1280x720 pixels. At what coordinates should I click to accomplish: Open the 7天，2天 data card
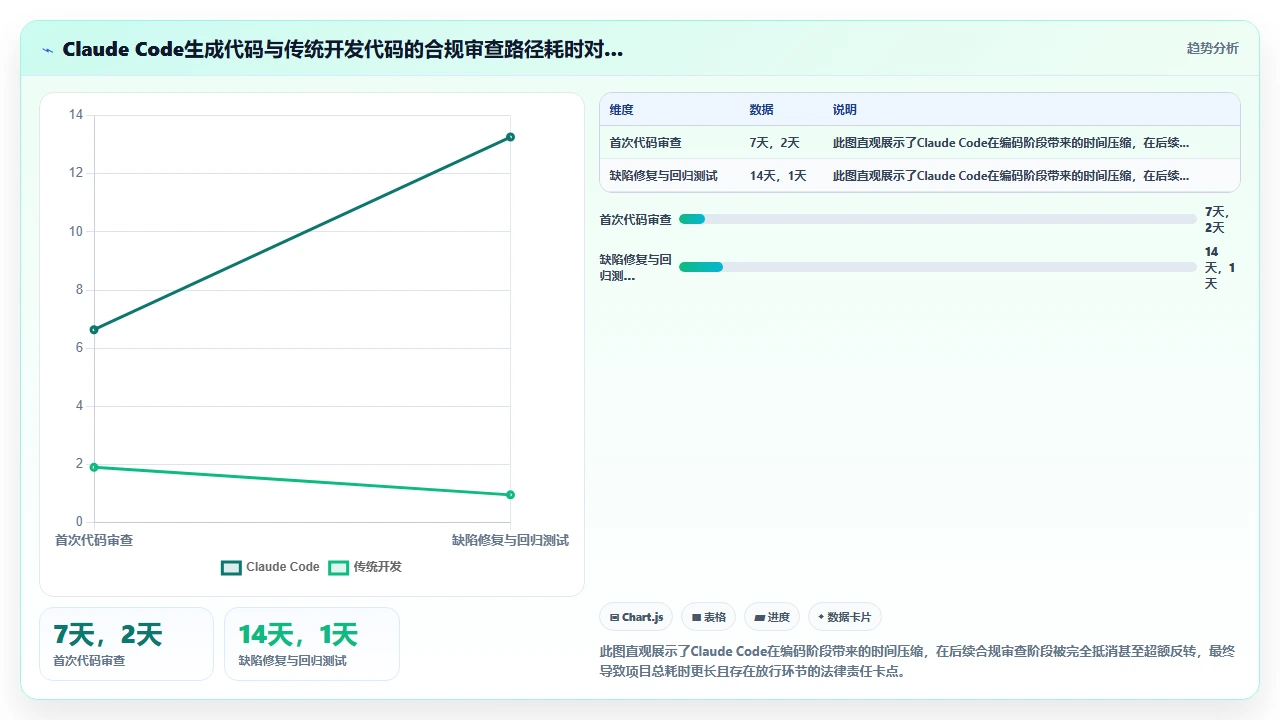126,644
